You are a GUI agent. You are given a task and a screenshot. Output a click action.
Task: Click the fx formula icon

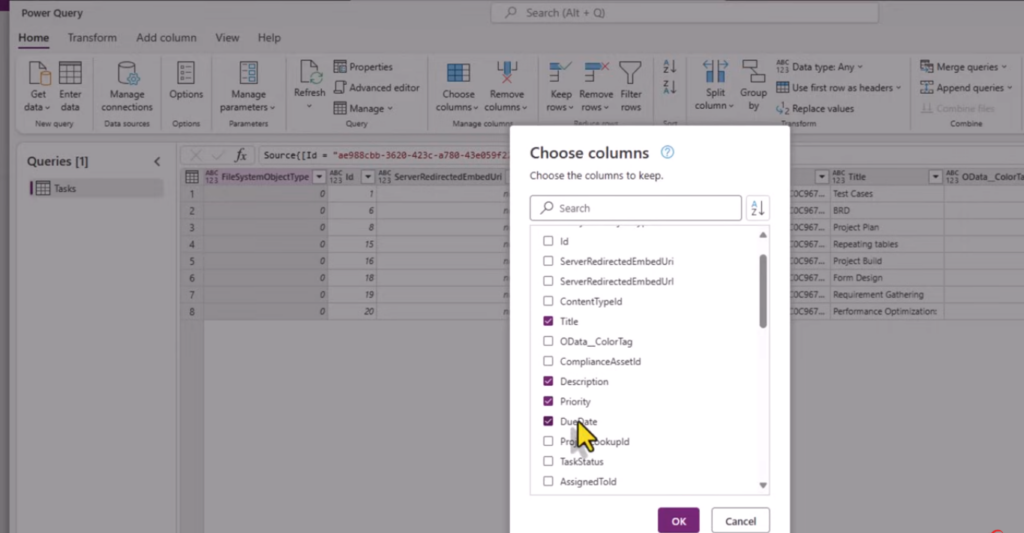point(240,155)
